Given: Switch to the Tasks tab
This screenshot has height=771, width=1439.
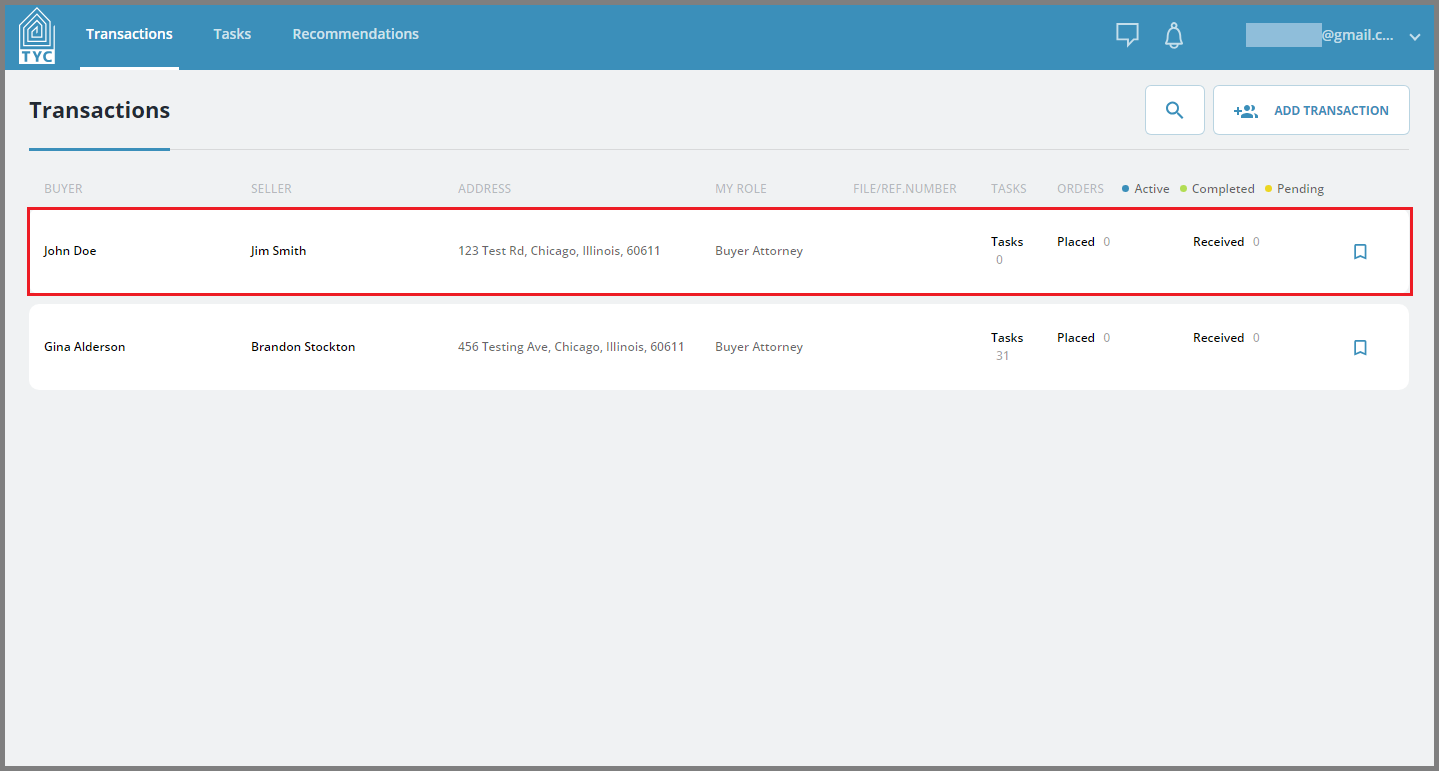Looking at the screenshot, I should coord(232,33).
